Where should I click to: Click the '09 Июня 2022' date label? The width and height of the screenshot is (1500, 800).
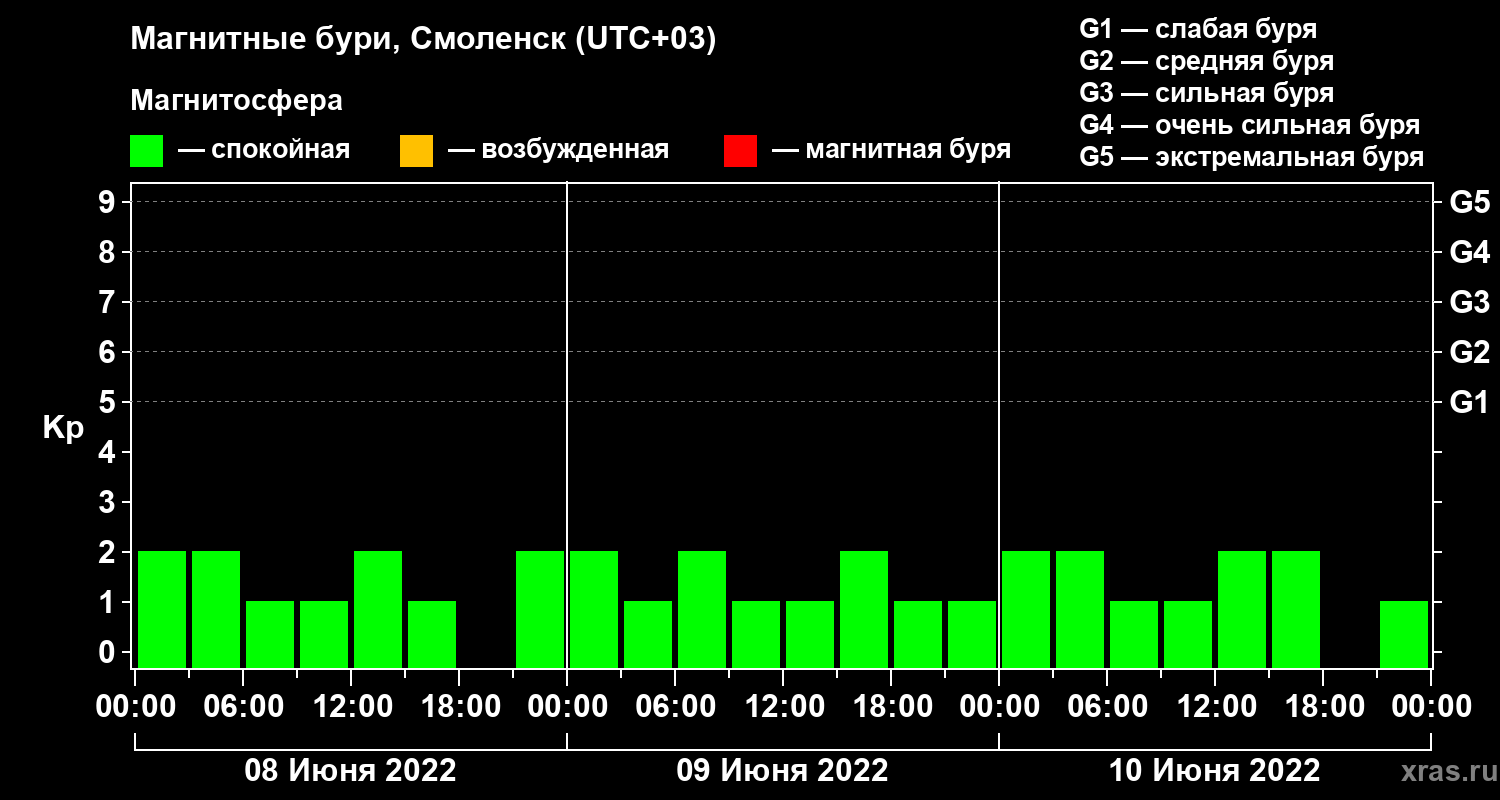coord(783,771)
